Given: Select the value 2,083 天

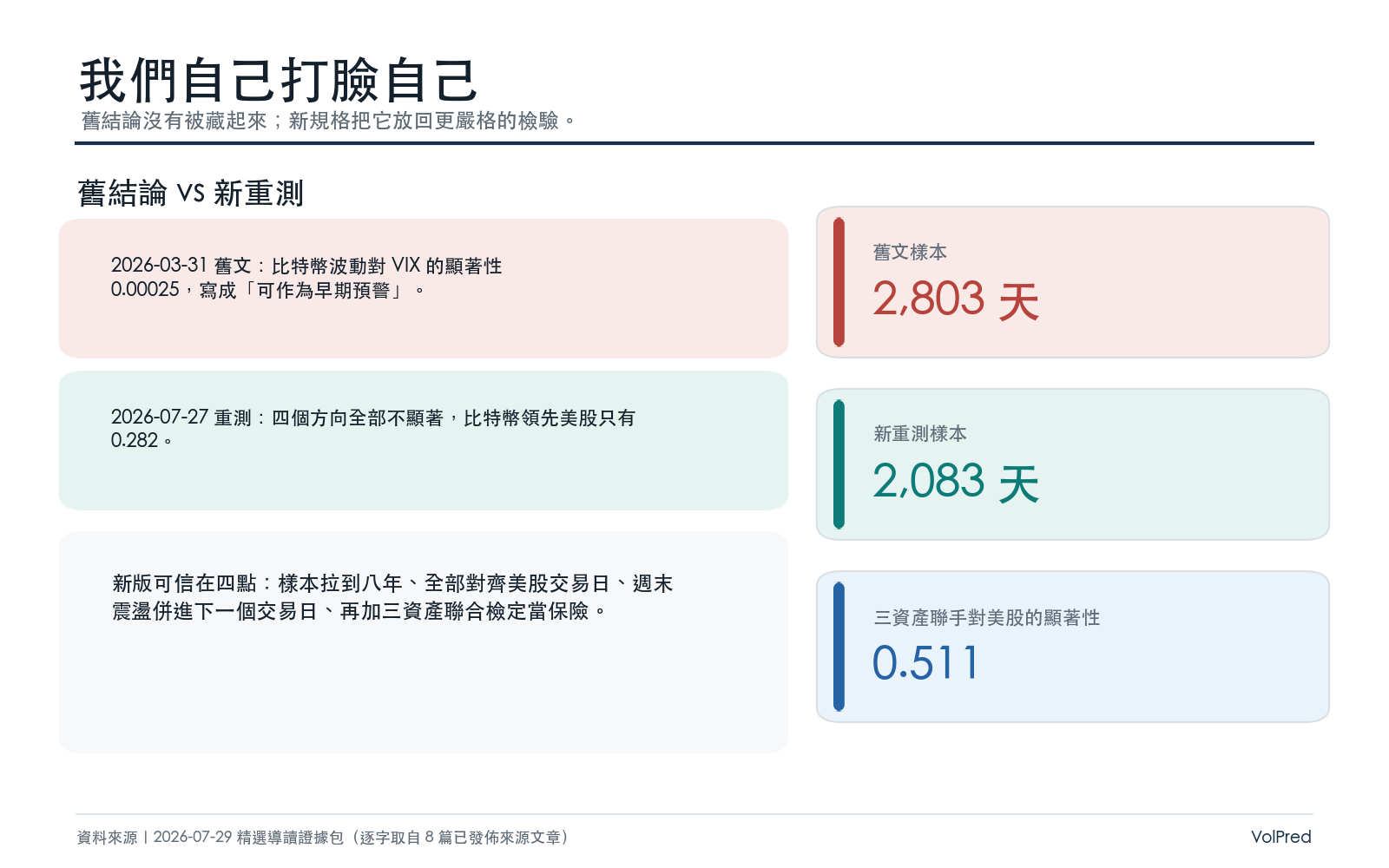Looking at the screenshot, I should click(956, 482).
